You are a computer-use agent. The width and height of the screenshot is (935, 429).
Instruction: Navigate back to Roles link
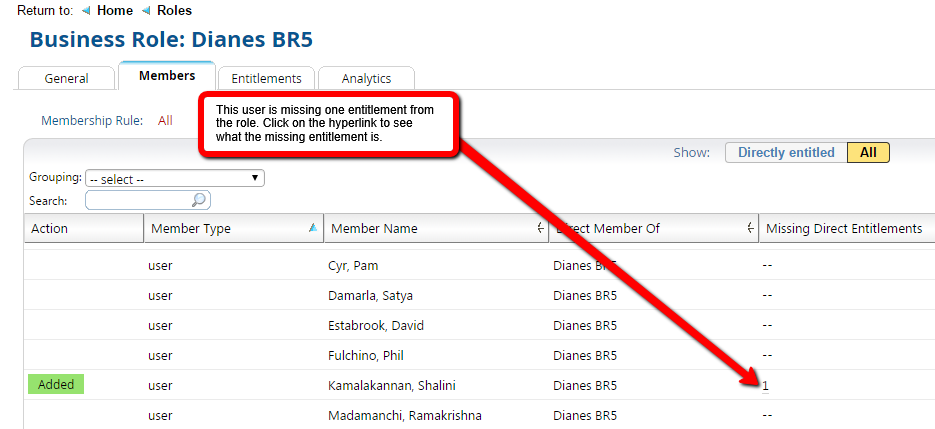(x=174, y=11)
